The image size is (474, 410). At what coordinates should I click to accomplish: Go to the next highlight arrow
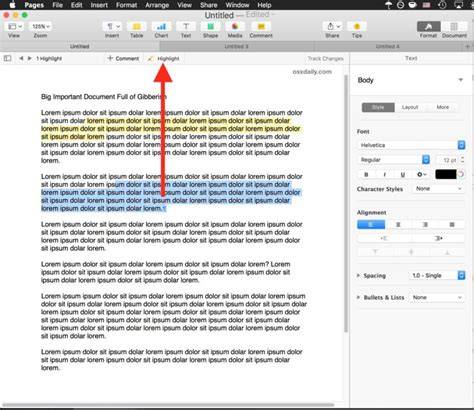click(30, 58)
